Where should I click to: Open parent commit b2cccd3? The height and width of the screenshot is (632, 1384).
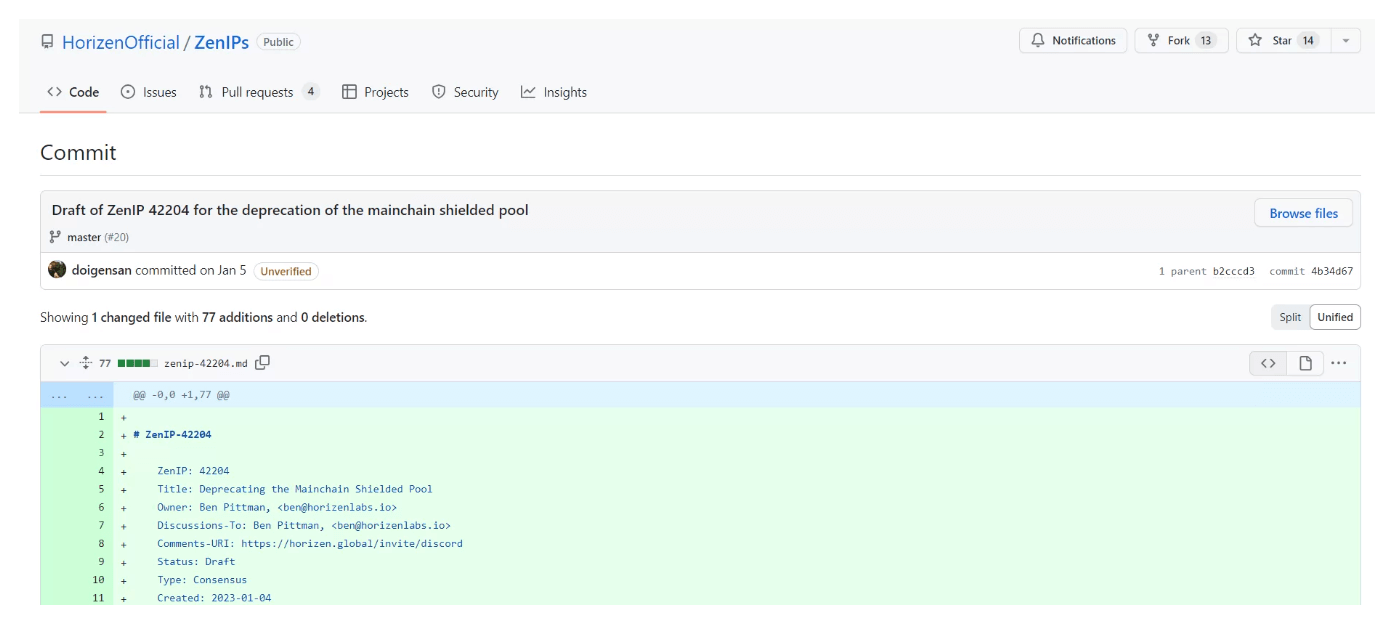click(1233, 271)
